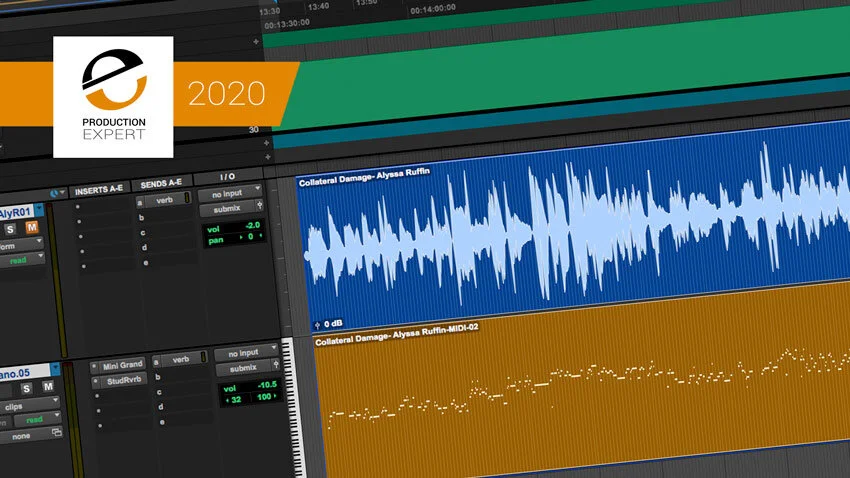Screen dimensions: 850x478
Task: Click Piano pan right value 100
Action: (x=265, y=397)
